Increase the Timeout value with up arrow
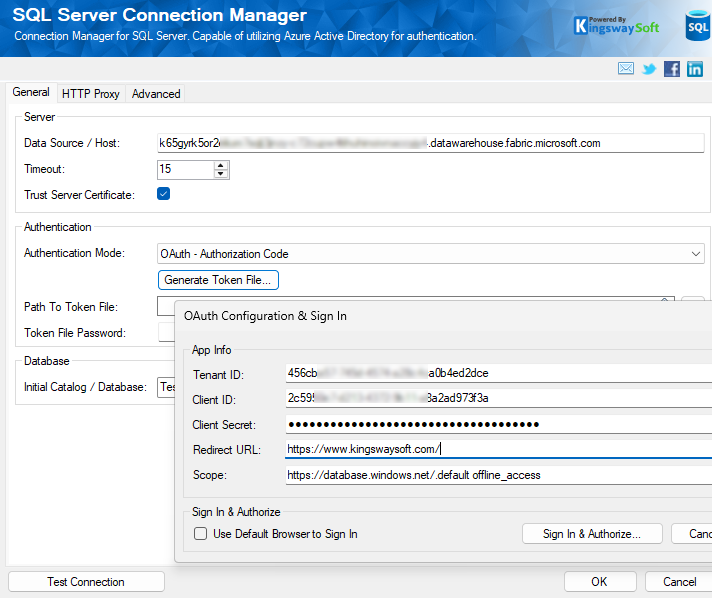This screenshot has width=712, height=598. (x=221, y=166)
